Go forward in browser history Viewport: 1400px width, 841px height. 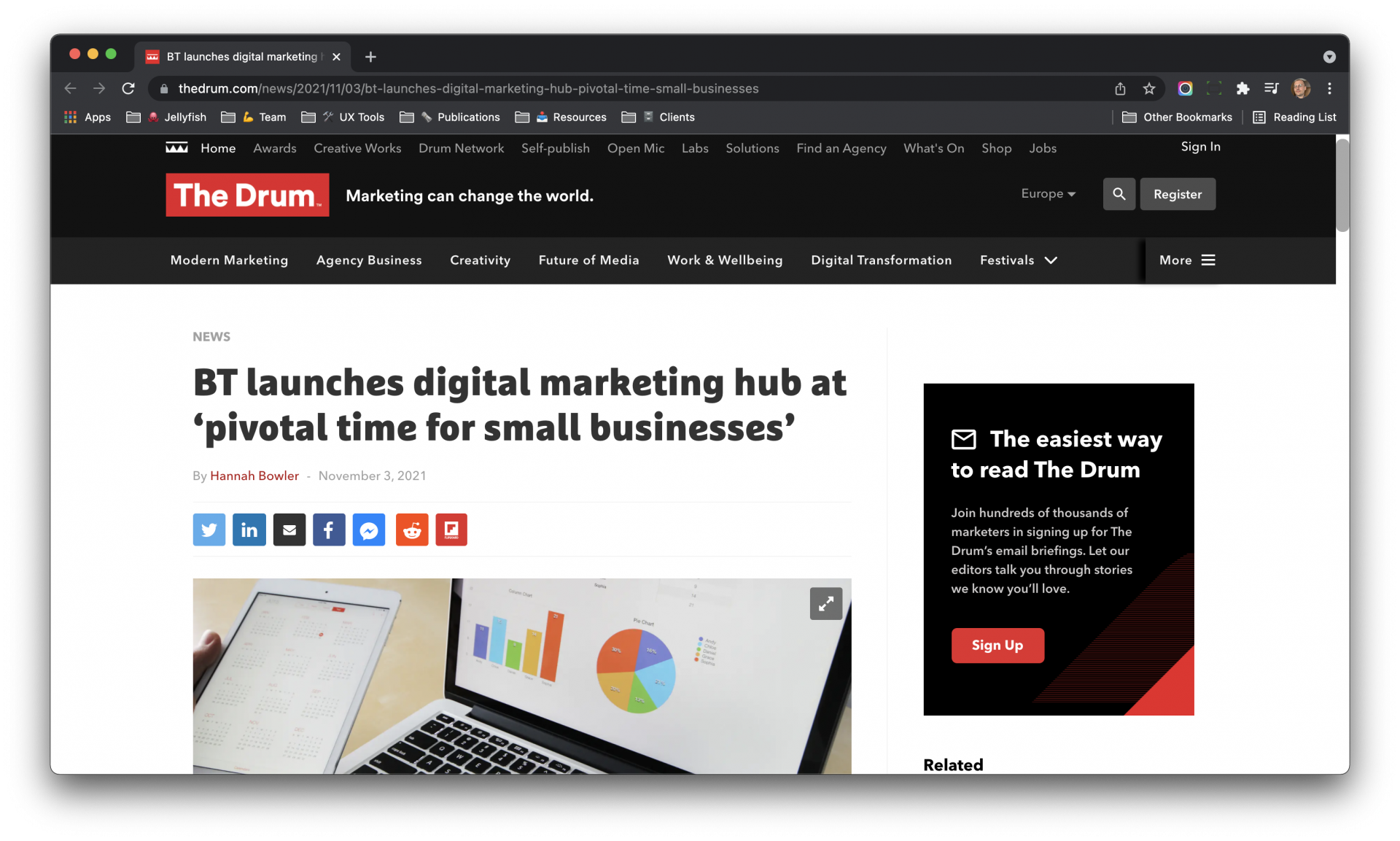click(99, 88)
